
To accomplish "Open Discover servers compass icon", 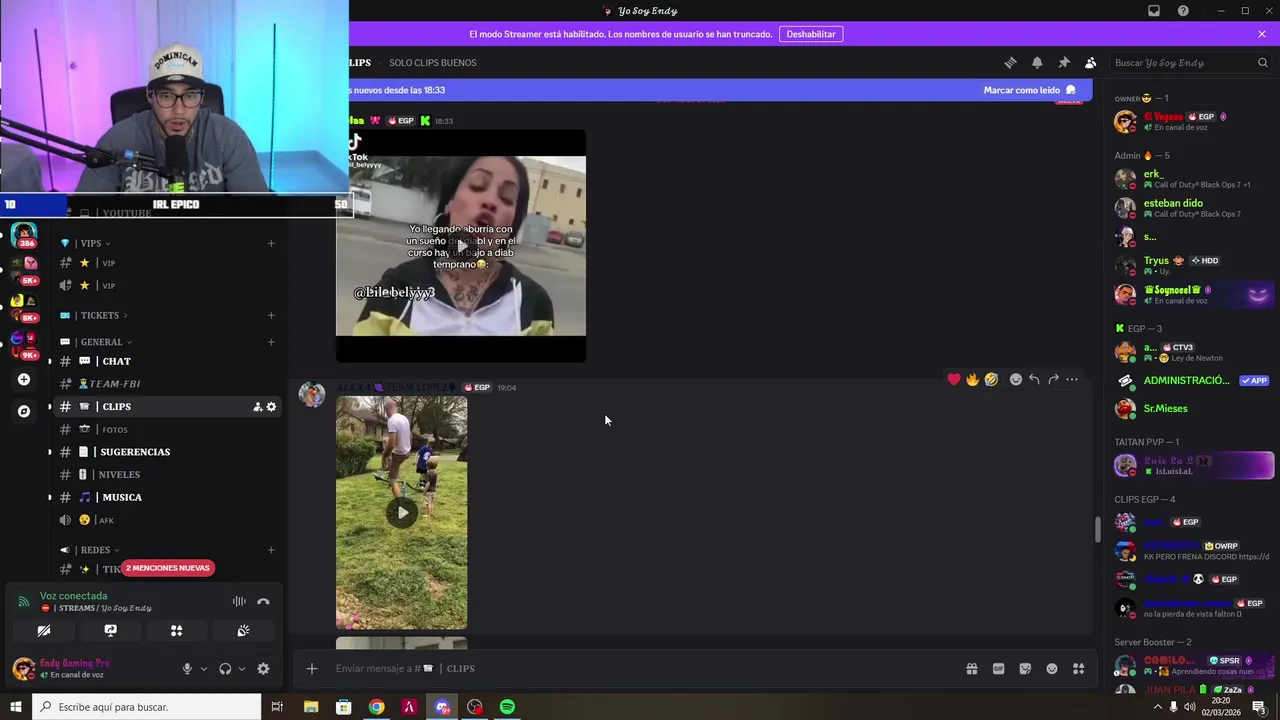I will click(x=24, y=411).
